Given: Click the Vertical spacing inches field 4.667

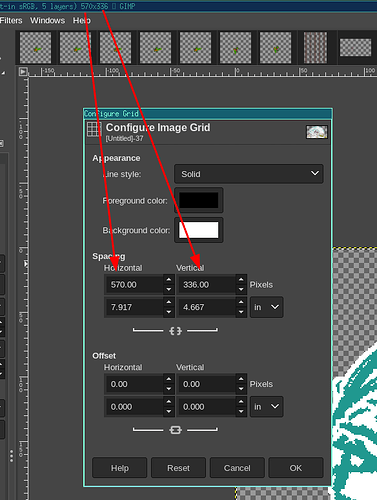Looking at the screenshot, I should click(x=206, y=307).
